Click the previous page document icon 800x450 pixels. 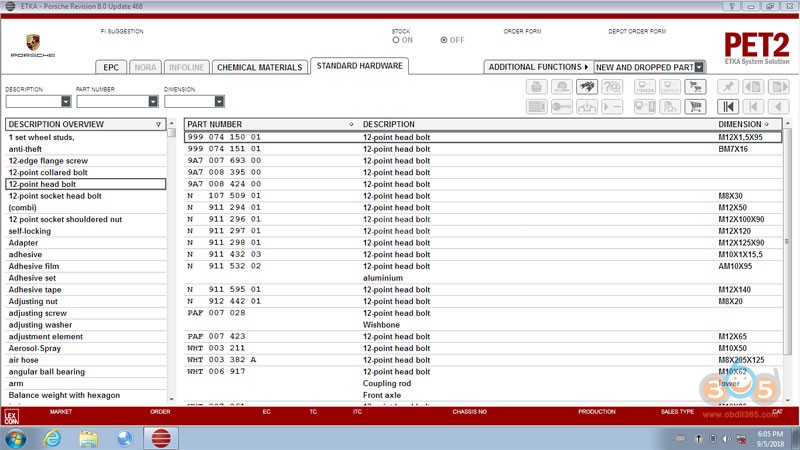click(753, 87)
